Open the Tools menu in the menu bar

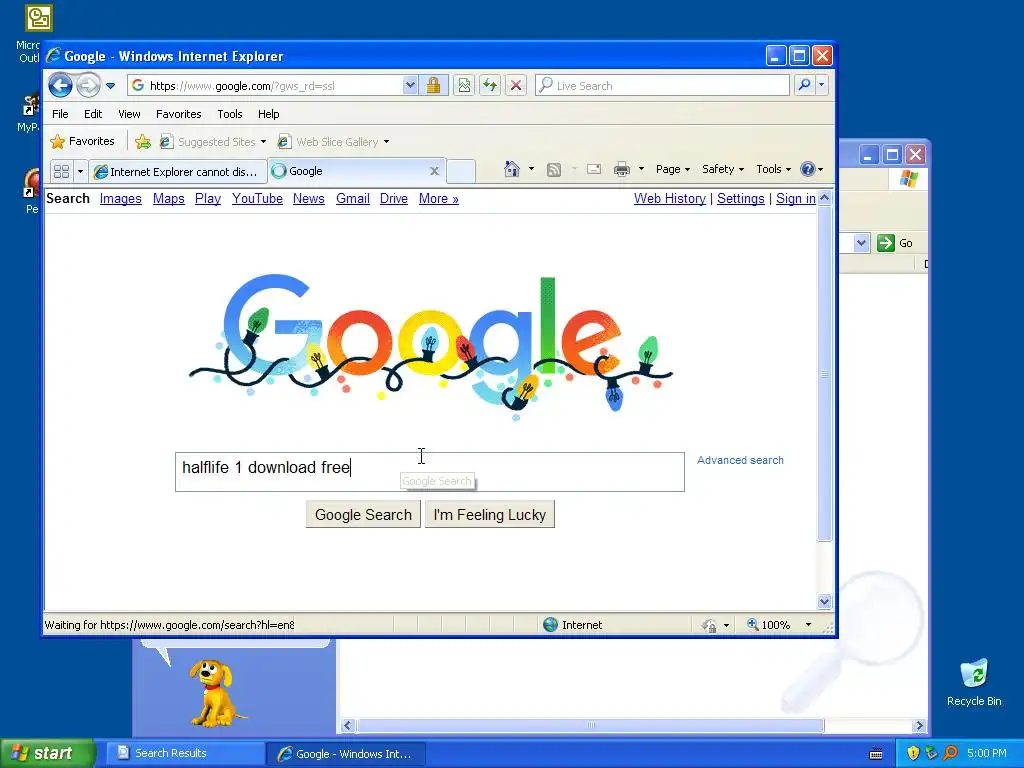click(230, 114)
